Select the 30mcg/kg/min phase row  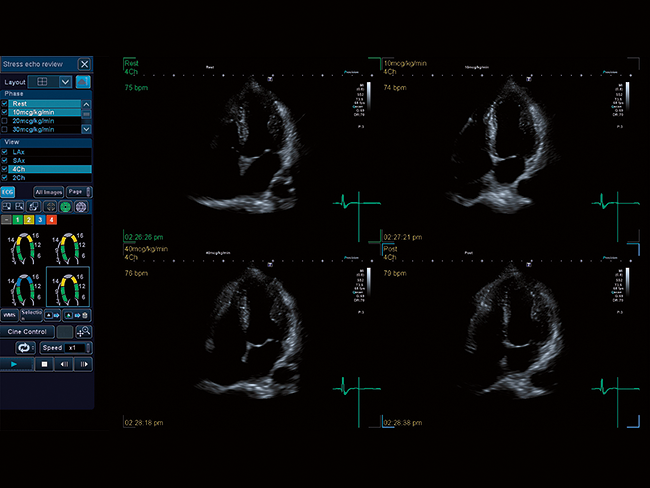click(x=45, y=129)
